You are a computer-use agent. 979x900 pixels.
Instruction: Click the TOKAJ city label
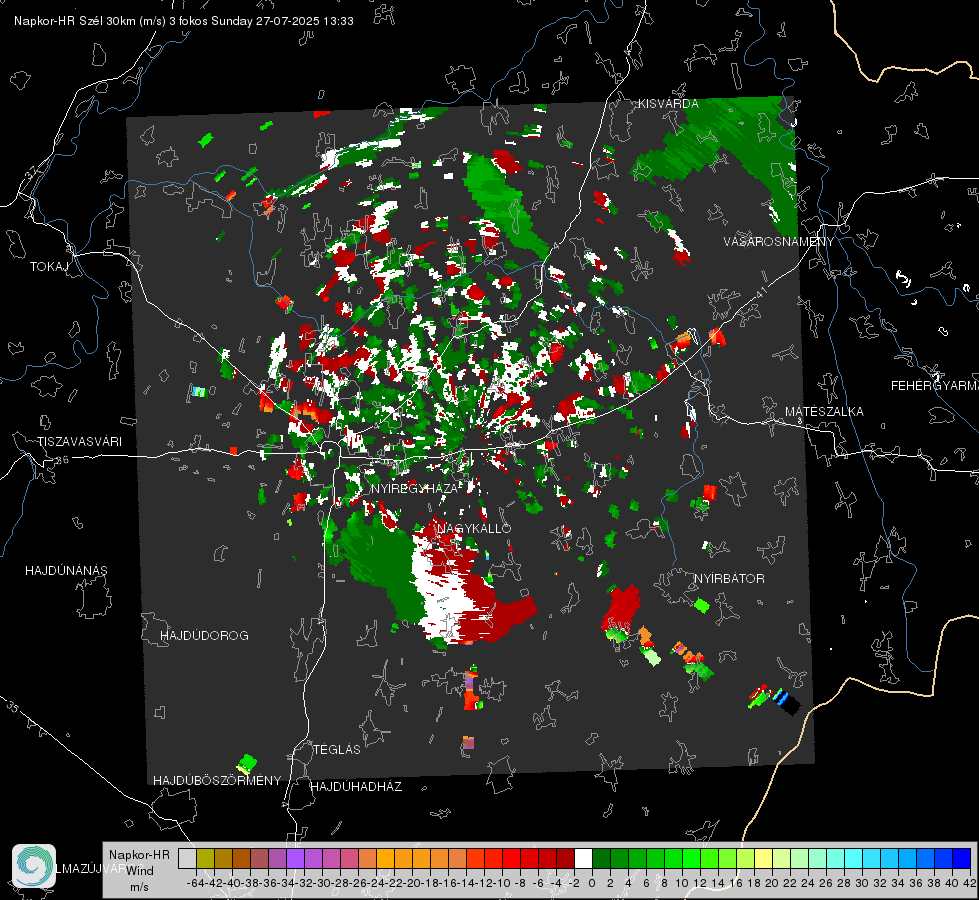tap(49, 267)
